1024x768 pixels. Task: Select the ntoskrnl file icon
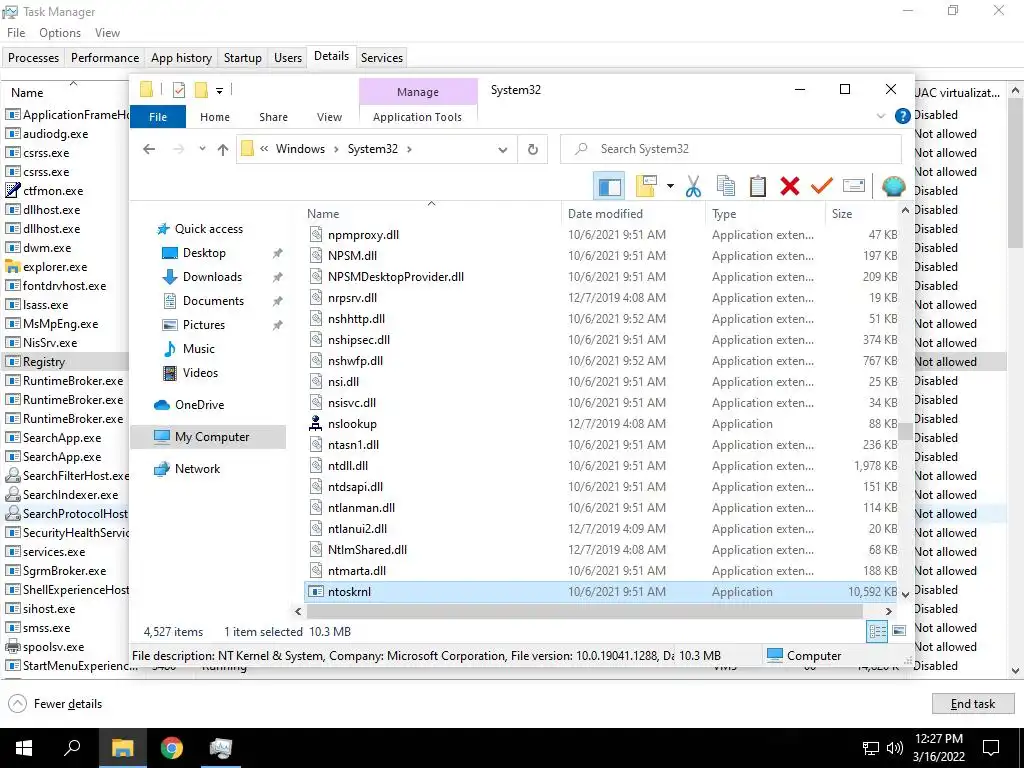pos(315,592)
